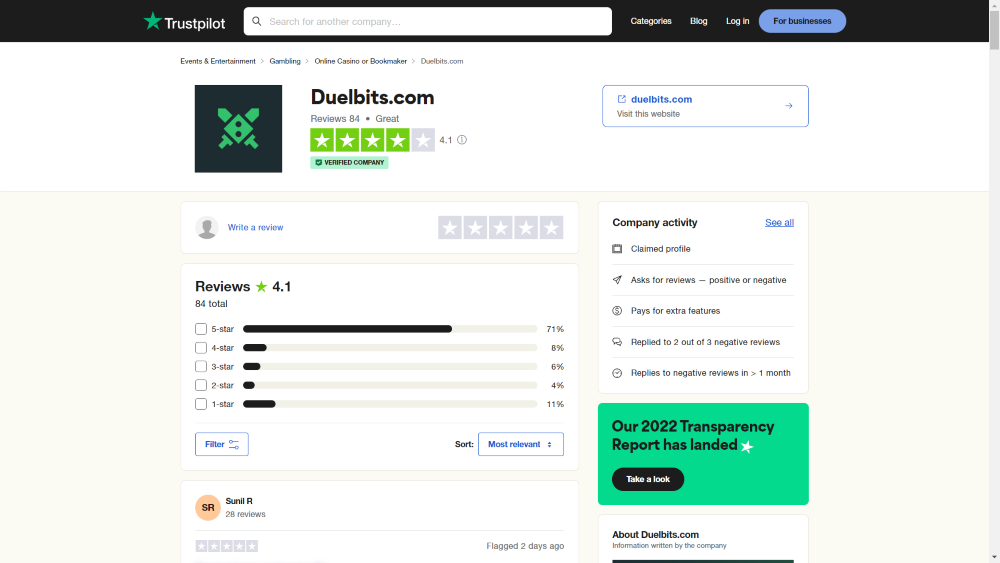Click See all in Company activity
The height and width of the screenshot is (563, 1000).
pyautogui.click(x=779, y=223)
